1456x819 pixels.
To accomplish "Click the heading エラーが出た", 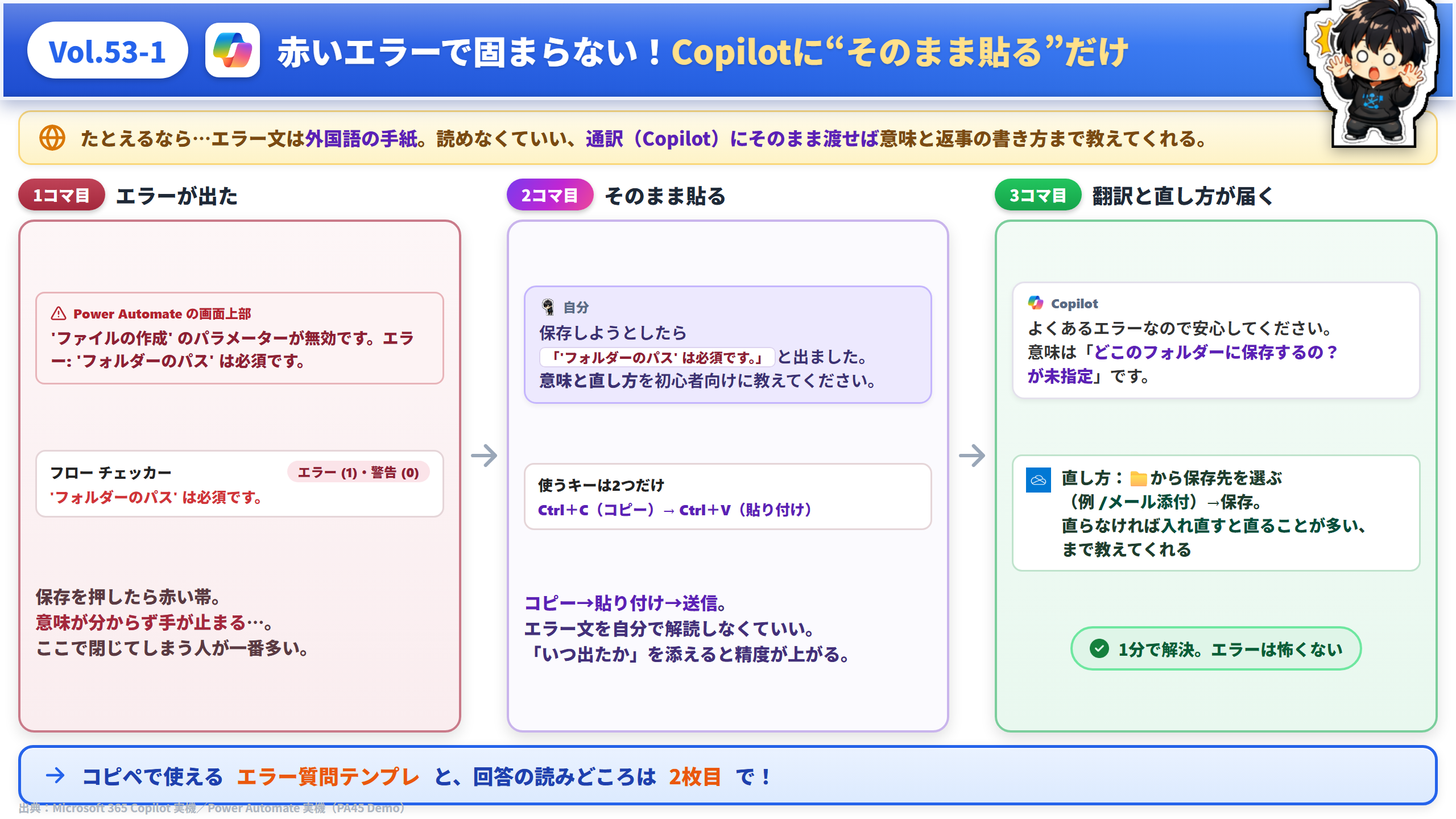I will [177, 196].
